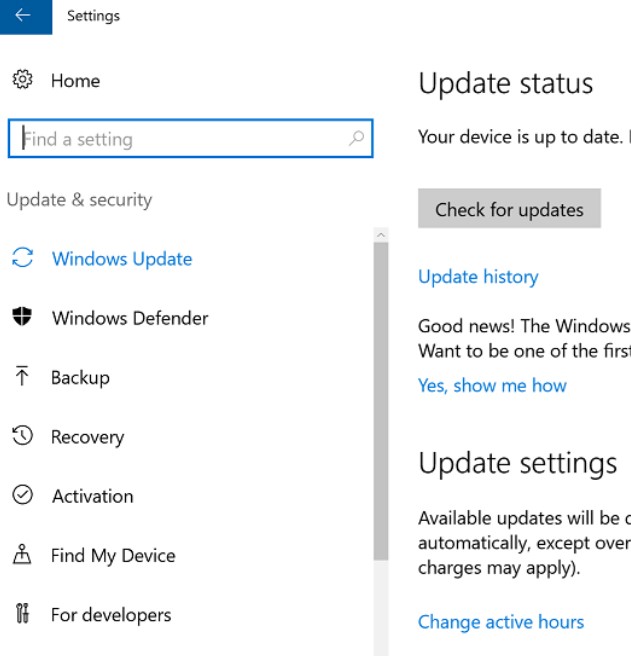
Task: Select Windows Update in sidebar
Action: [122, 259]
